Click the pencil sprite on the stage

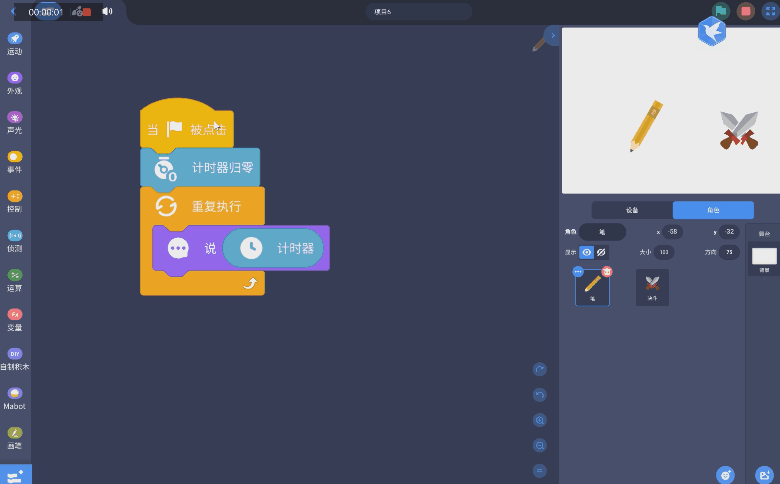click(x=646, y=126)
